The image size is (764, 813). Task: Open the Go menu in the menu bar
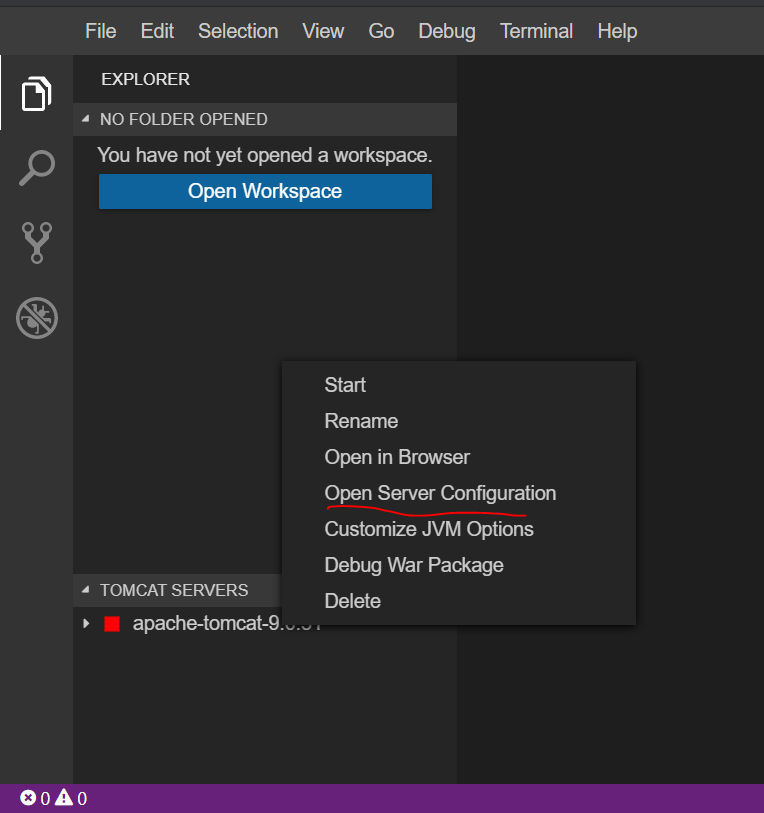381,31
